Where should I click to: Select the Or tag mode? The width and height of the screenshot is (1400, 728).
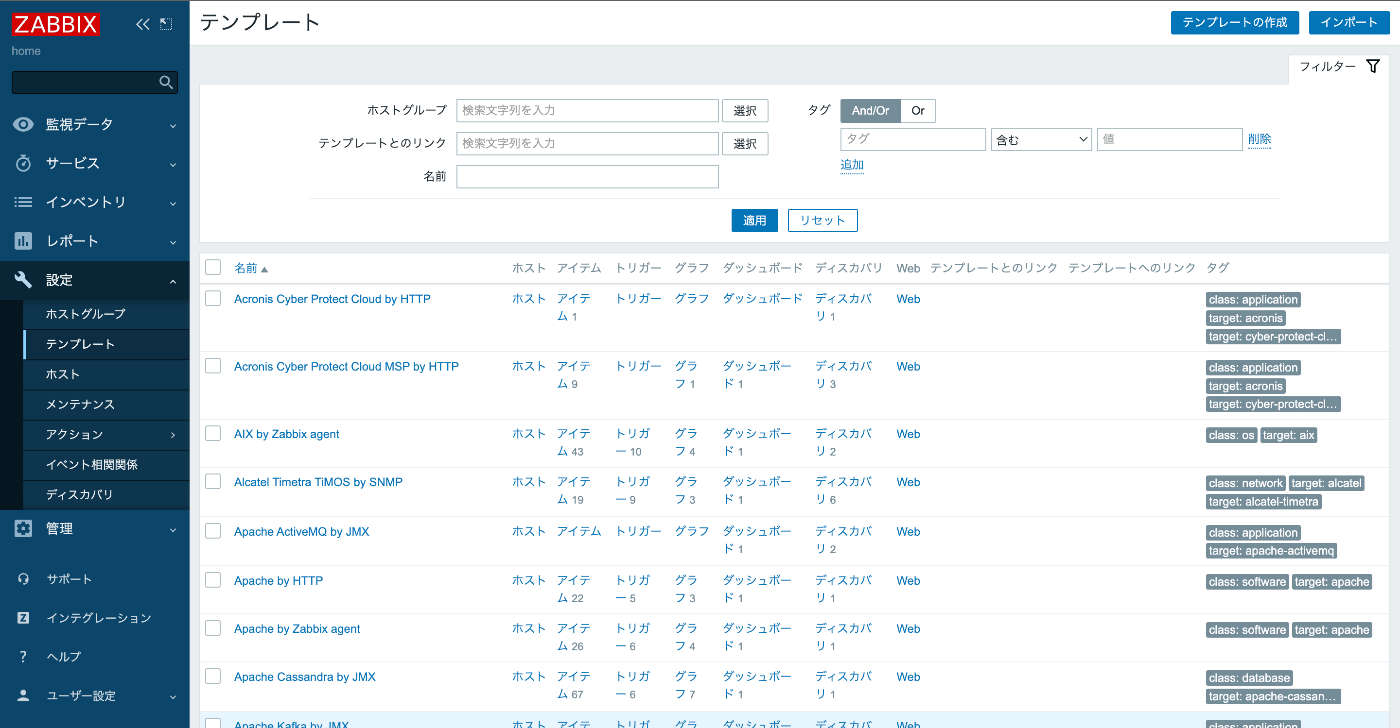[918, 111]
